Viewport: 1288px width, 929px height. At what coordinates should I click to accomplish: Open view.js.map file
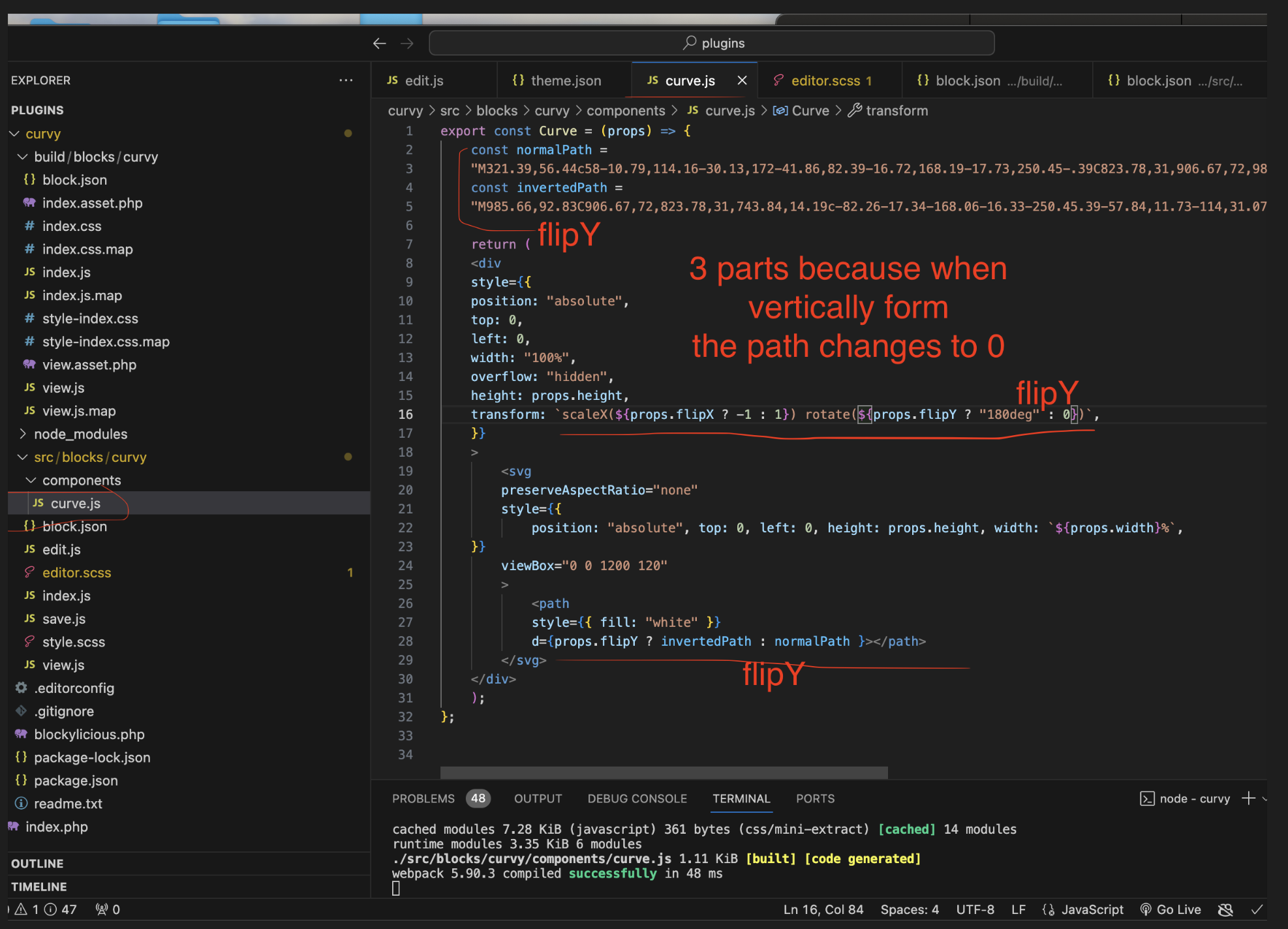click(79, 411)
